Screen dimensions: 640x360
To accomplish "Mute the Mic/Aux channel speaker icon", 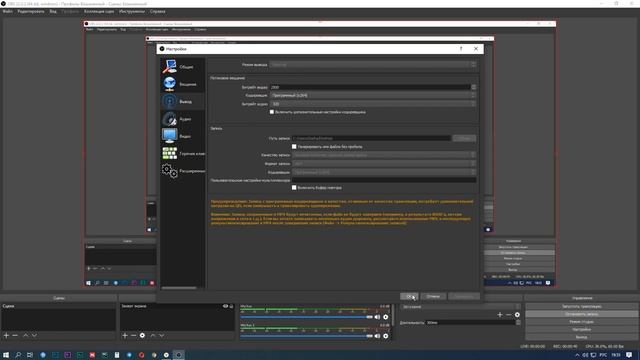I will tap(377, 317).
